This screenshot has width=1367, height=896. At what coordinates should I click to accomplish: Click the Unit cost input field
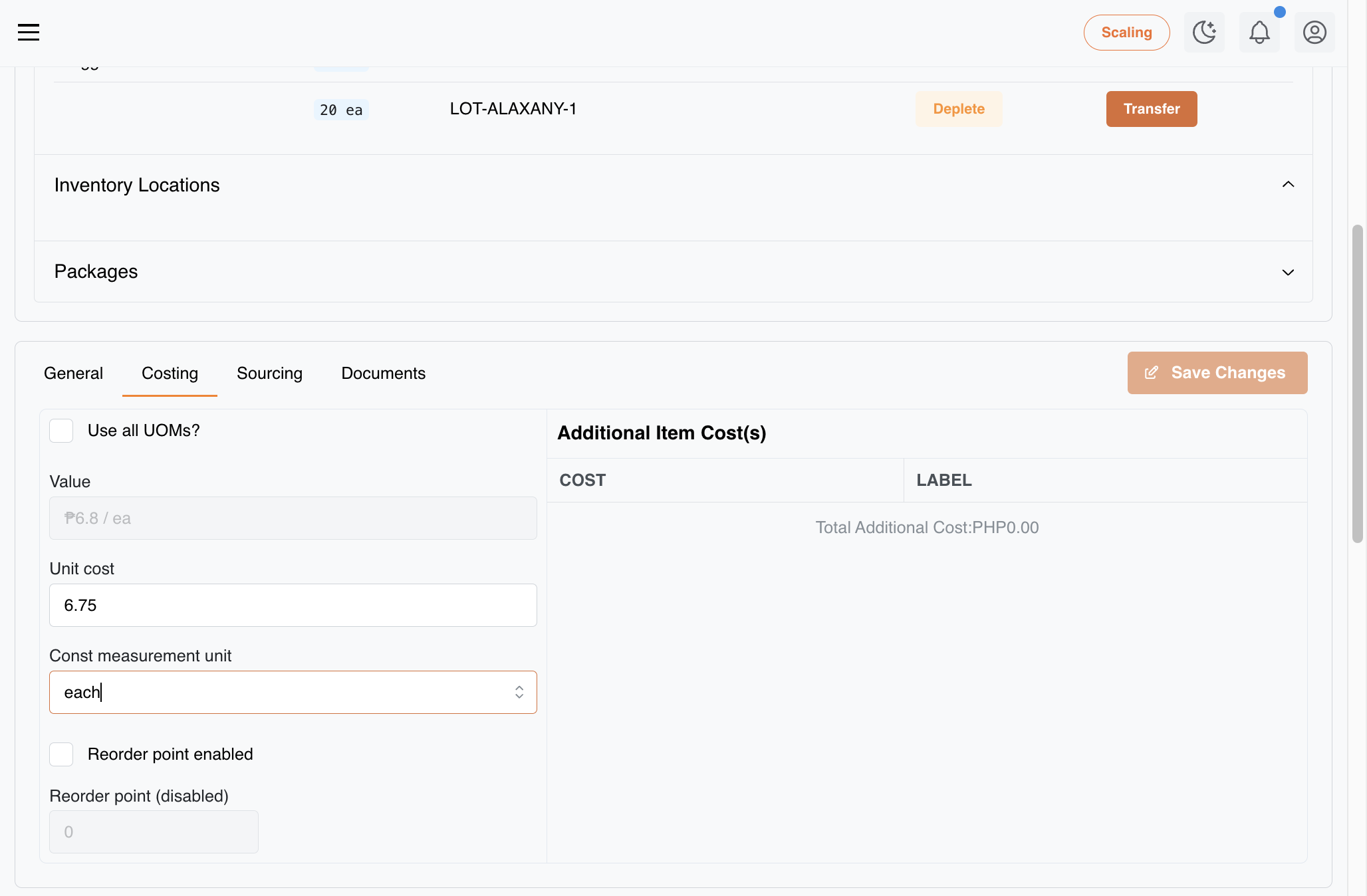(x=293, y=606)
